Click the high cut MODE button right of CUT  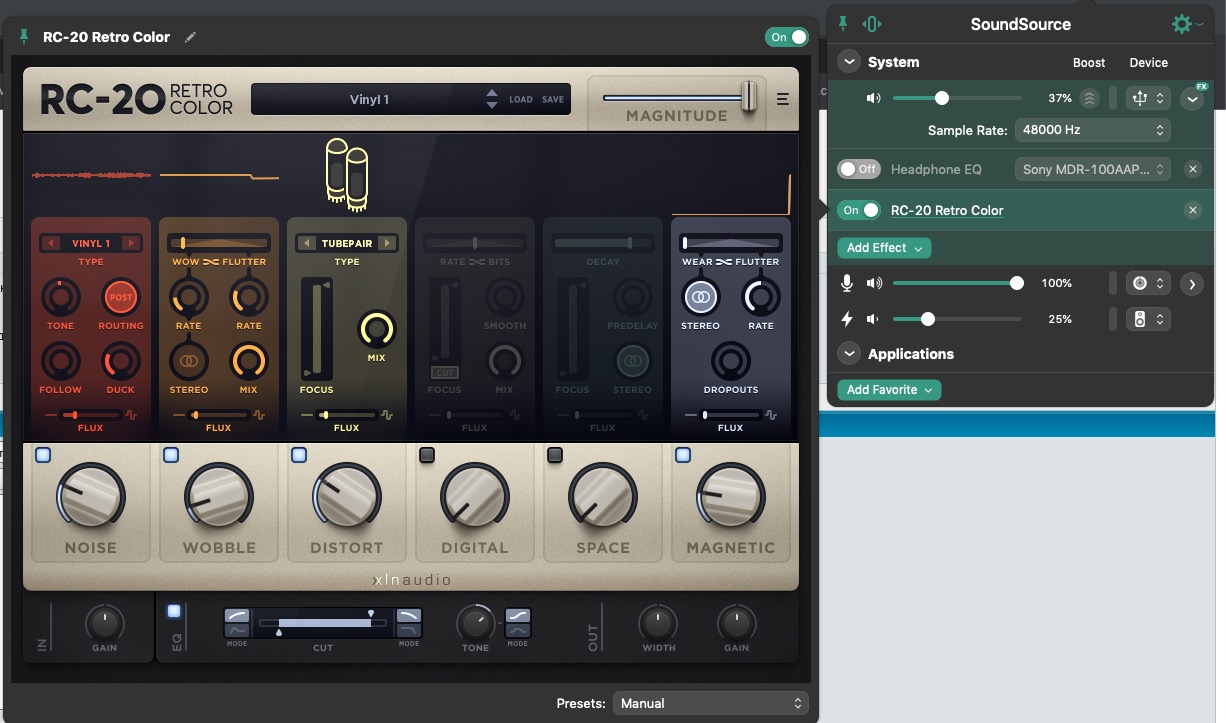[x=409, y=623]
